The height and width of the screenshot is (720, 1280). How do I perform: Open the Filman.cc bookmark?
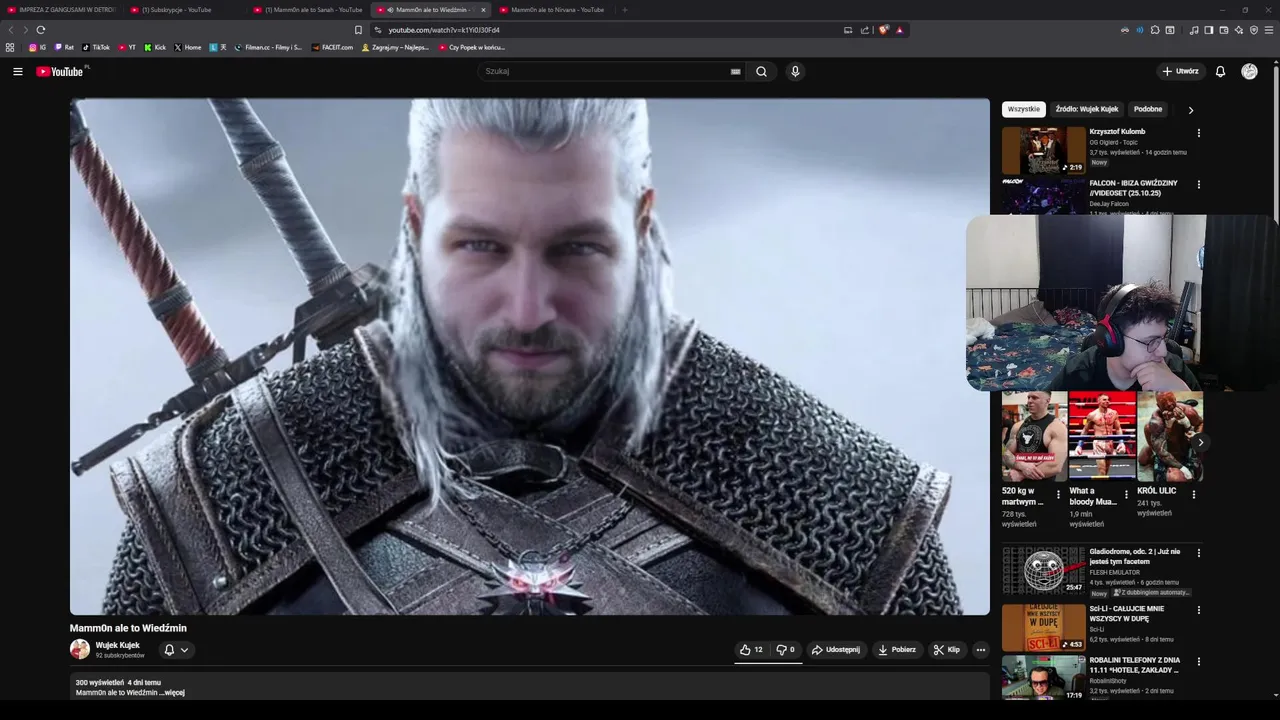(268, 47)
